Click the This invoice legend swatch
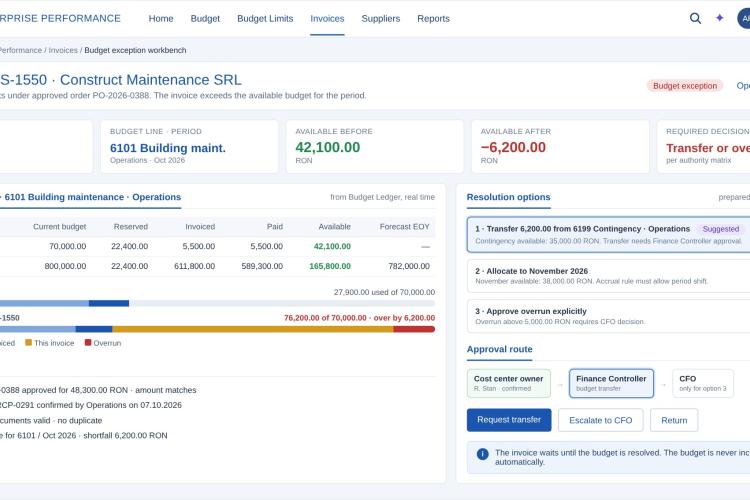This screenshot has height=500, width=750. [28, 343]
